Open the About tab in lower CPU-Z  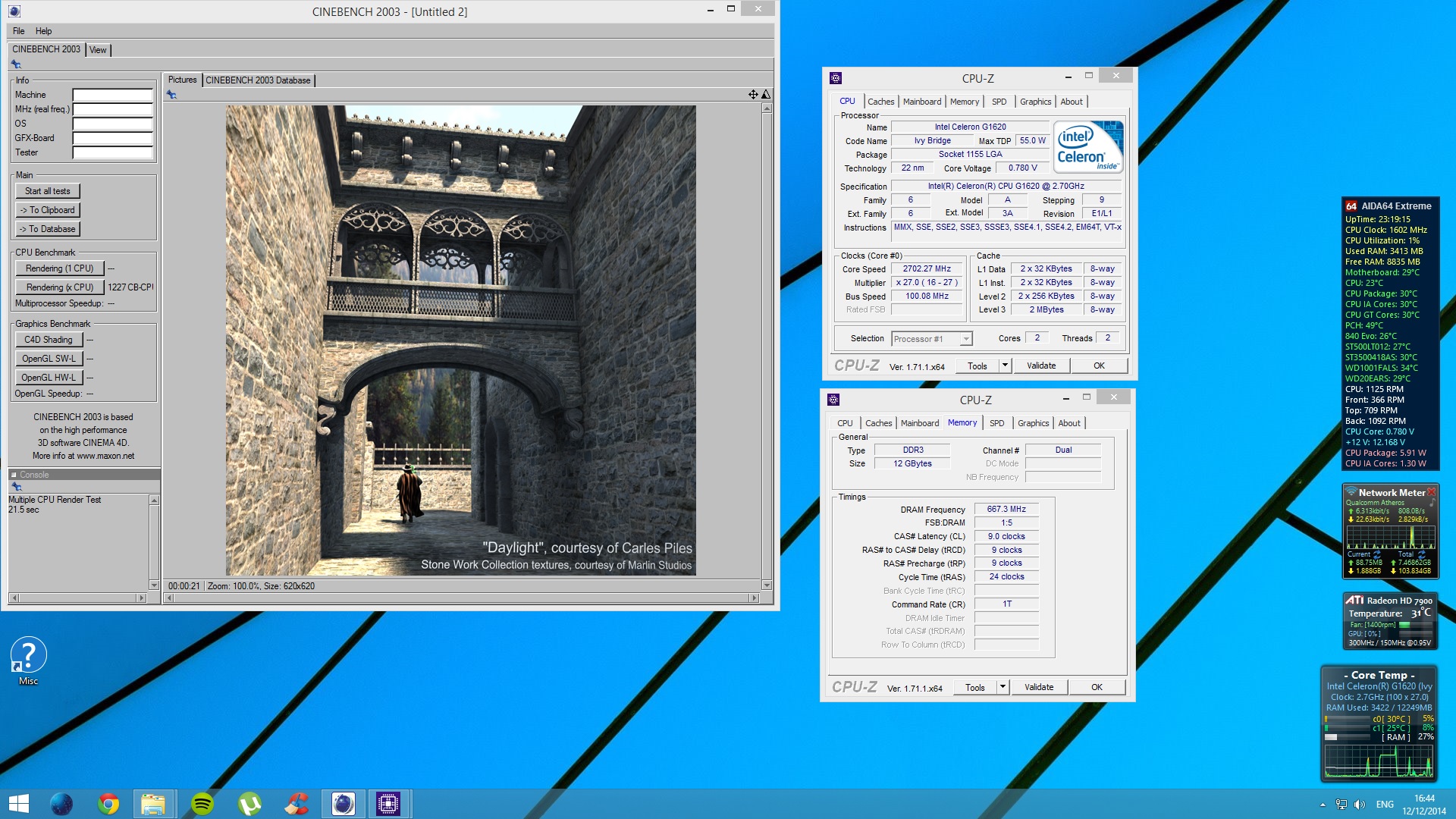coord(1069,423)
